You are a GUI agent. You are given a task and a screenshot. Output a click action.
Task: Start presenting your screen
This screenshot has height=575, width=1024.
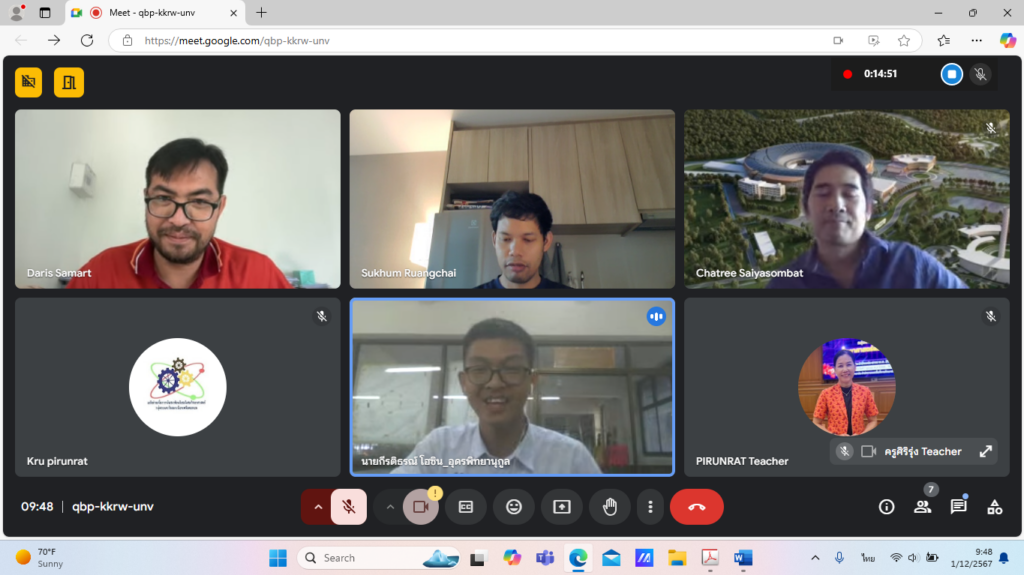point(562,506)
